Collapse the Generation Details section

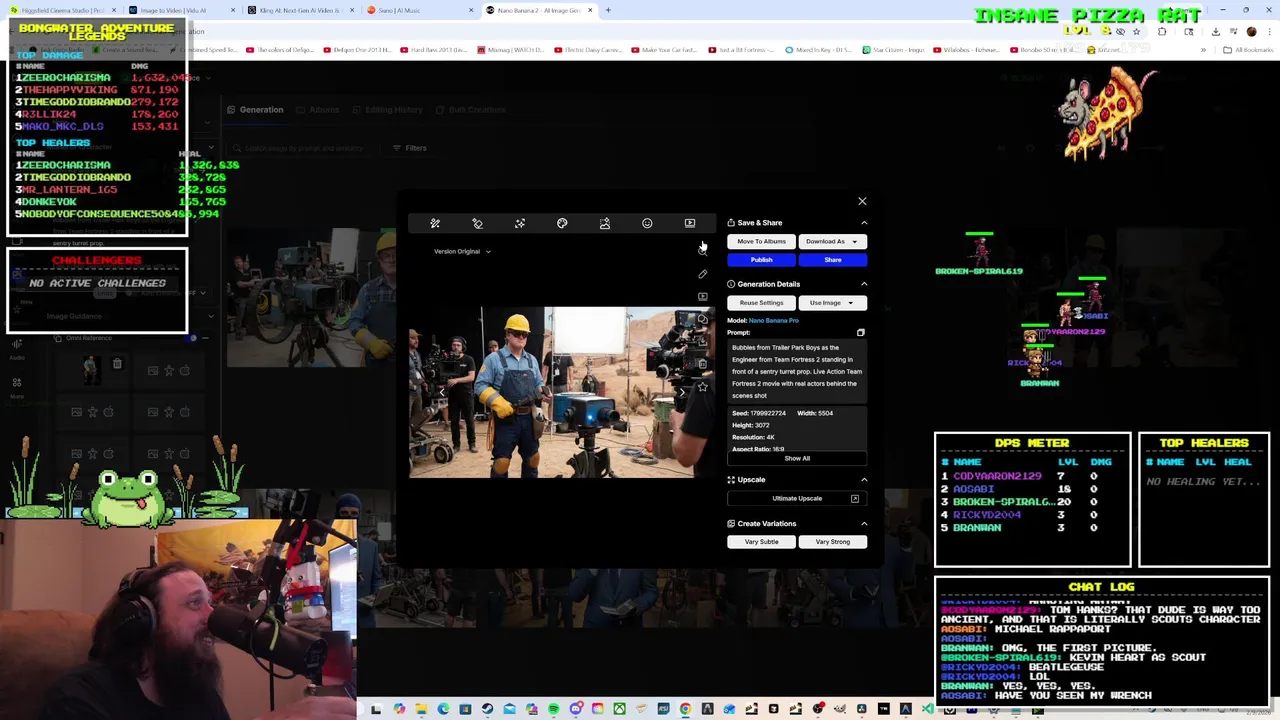(864, 284)
